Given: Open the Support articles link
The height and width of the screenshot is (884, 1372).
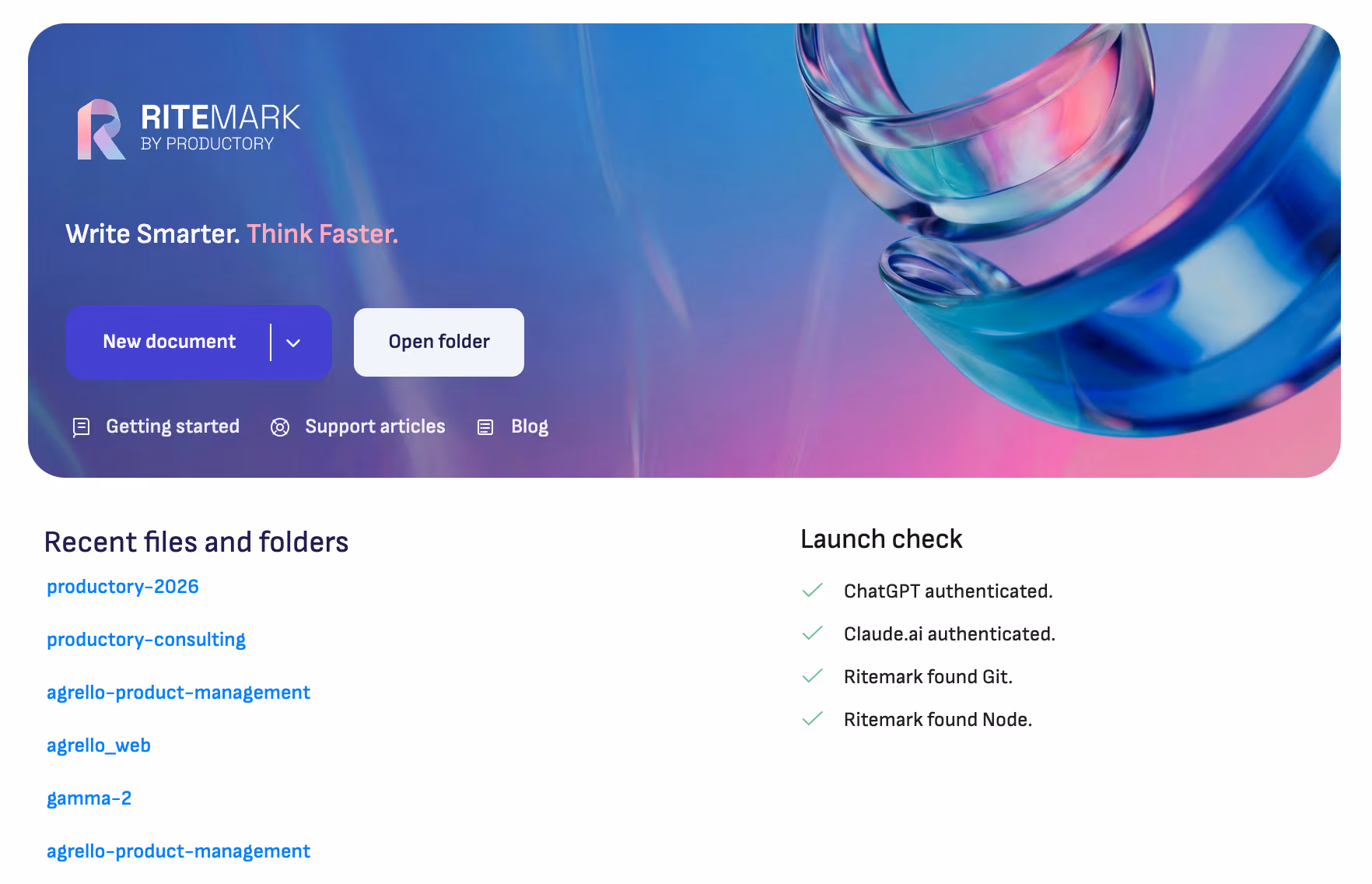Looking at the screenshot, I should click(x=375, y=426).
